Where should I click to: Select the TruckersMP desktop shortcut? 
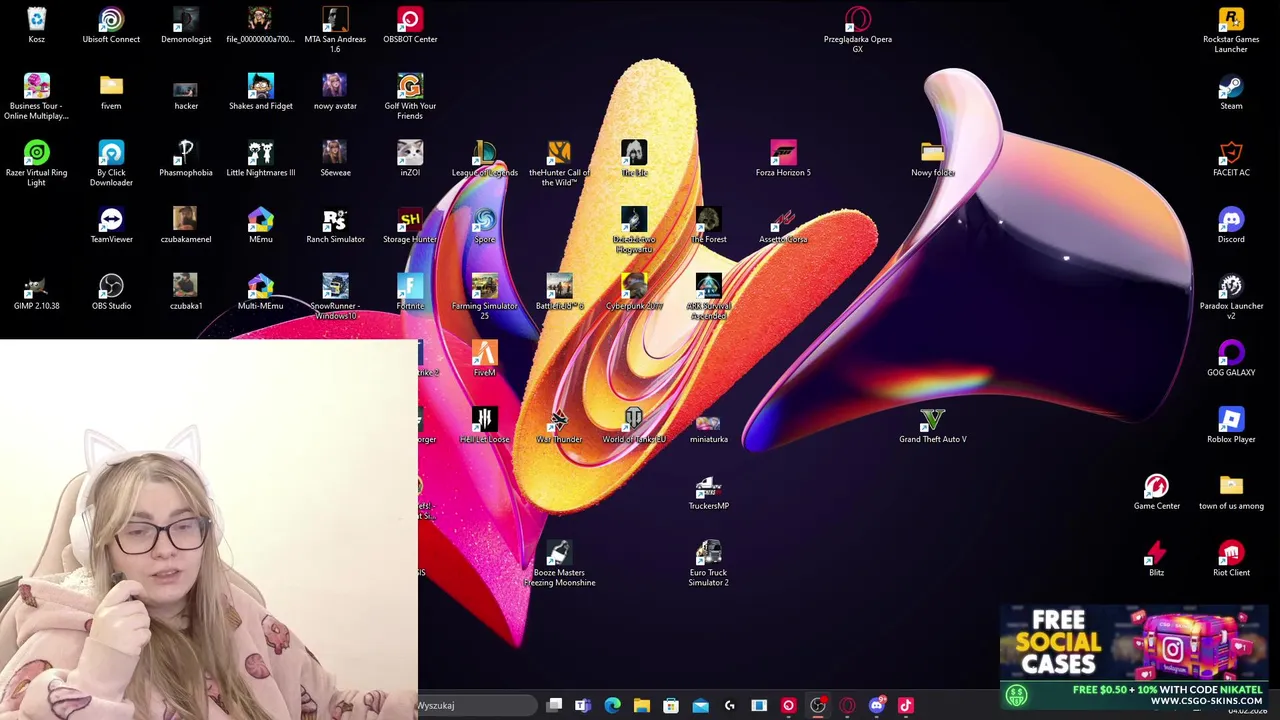[708, 493]
